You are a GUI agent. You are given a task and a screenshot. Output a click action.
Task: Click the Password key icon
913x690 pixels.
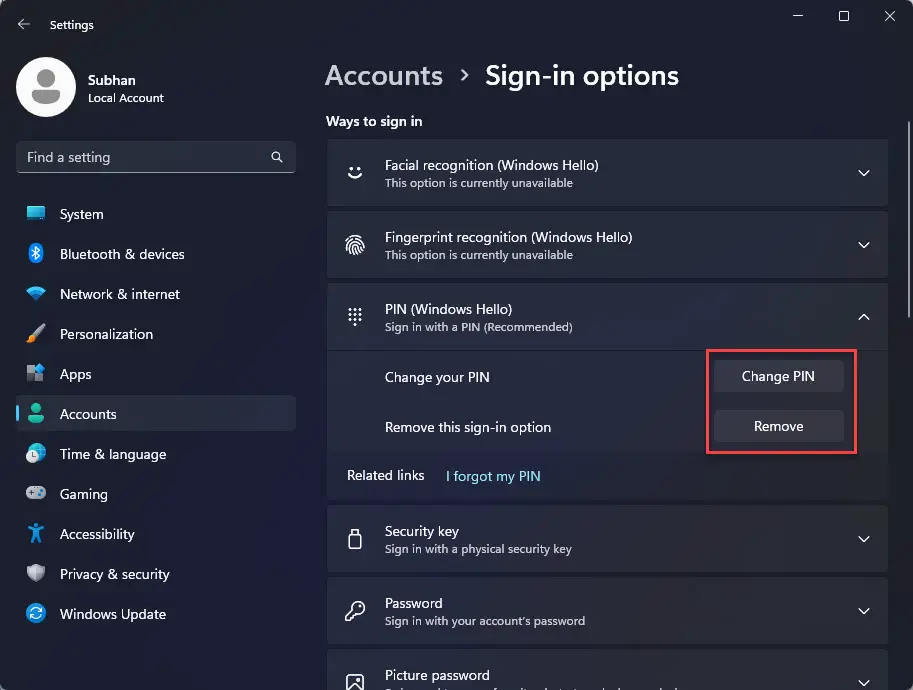click(355, 611)
